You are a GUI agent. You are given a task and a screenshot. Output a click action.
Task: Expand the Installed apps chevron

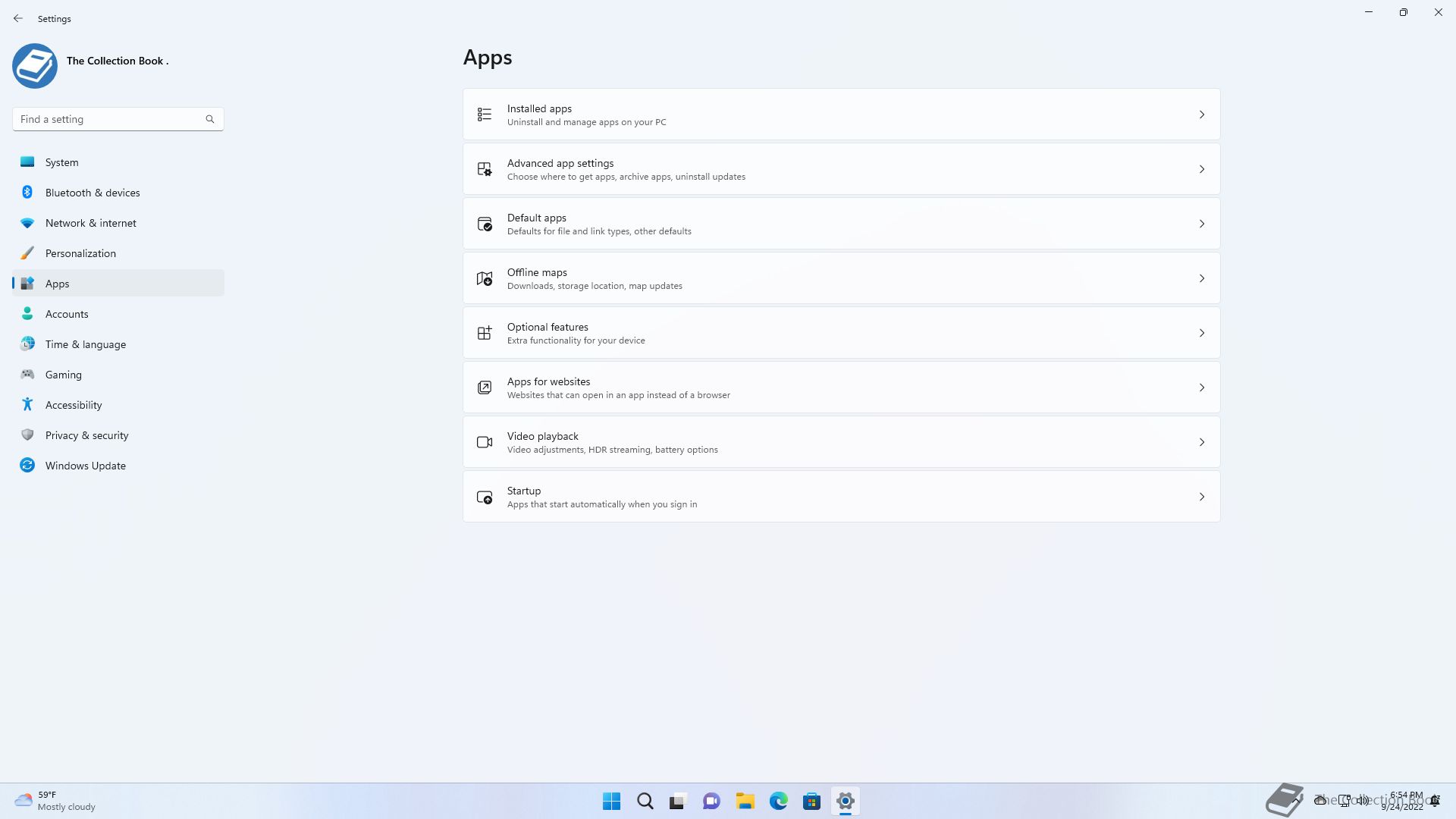click(1201, 115)
